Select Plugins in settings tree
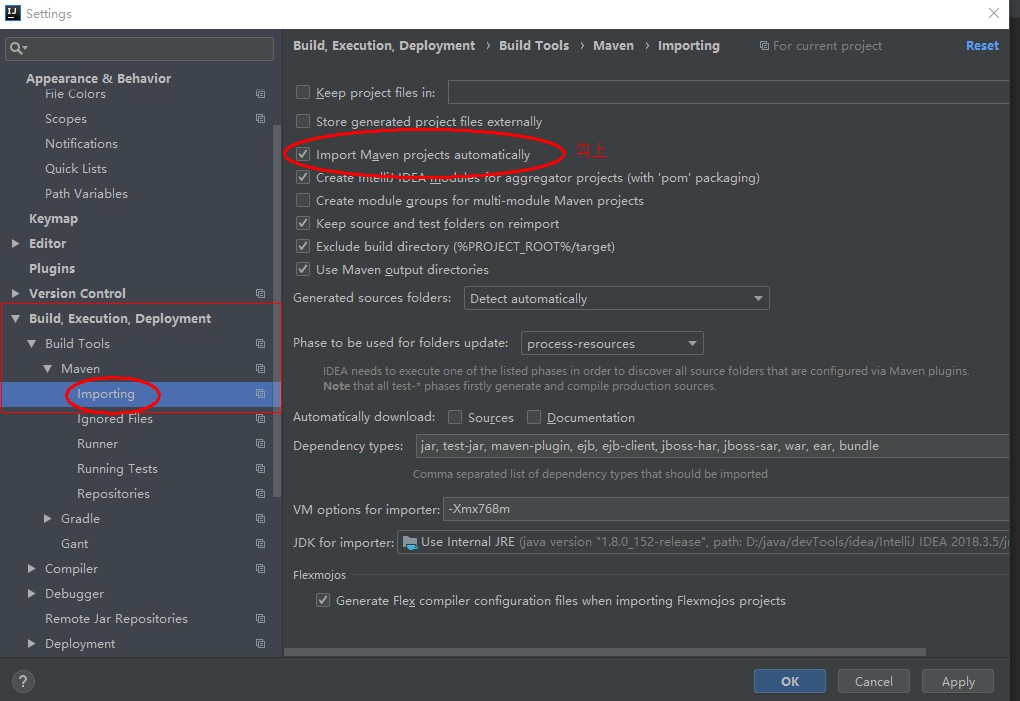 tap(52, 269)
